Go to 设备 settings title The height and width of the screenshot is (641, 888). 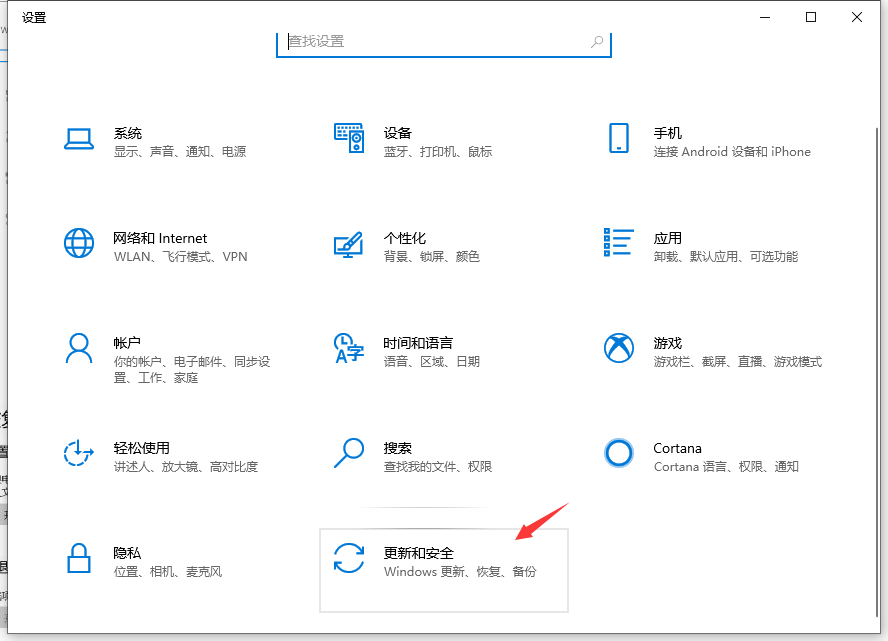pyautogui.click(x=398, y=133)
